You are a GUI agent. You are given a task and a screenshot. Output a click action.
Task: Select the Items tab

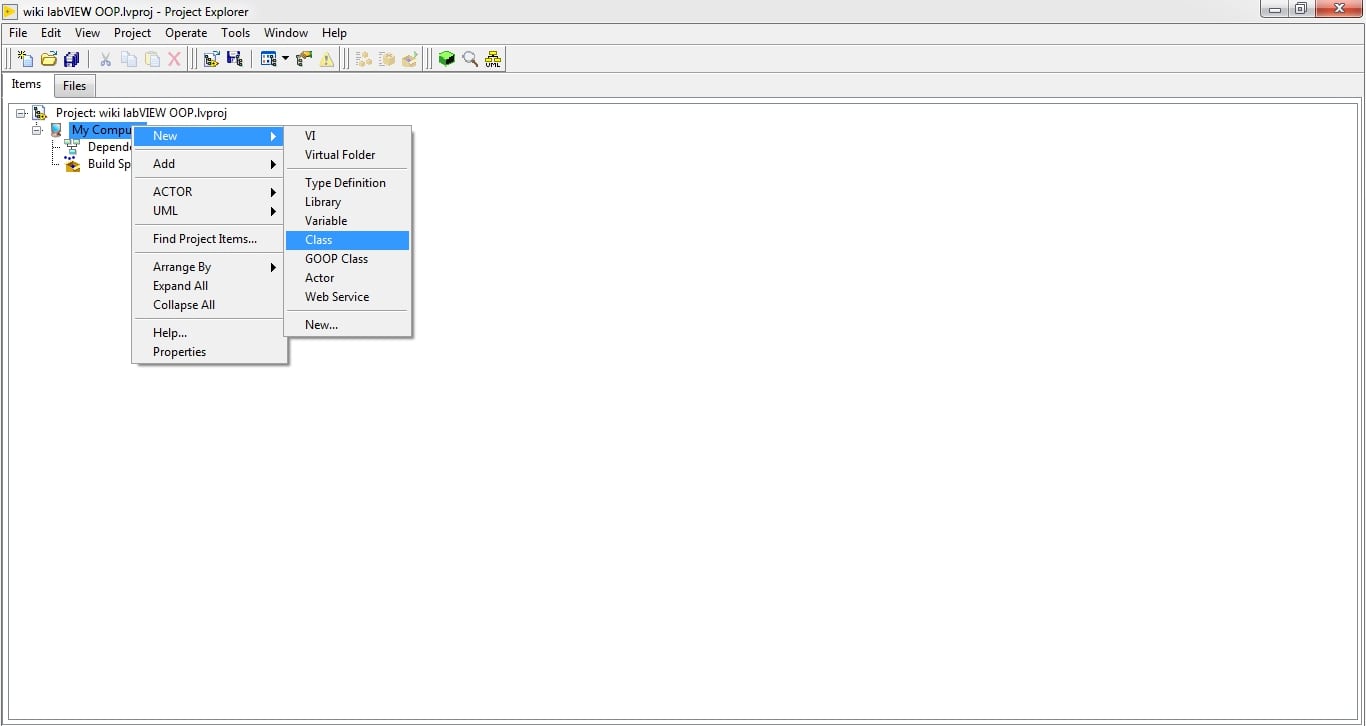pyautogui.click(x=27, y=84)
